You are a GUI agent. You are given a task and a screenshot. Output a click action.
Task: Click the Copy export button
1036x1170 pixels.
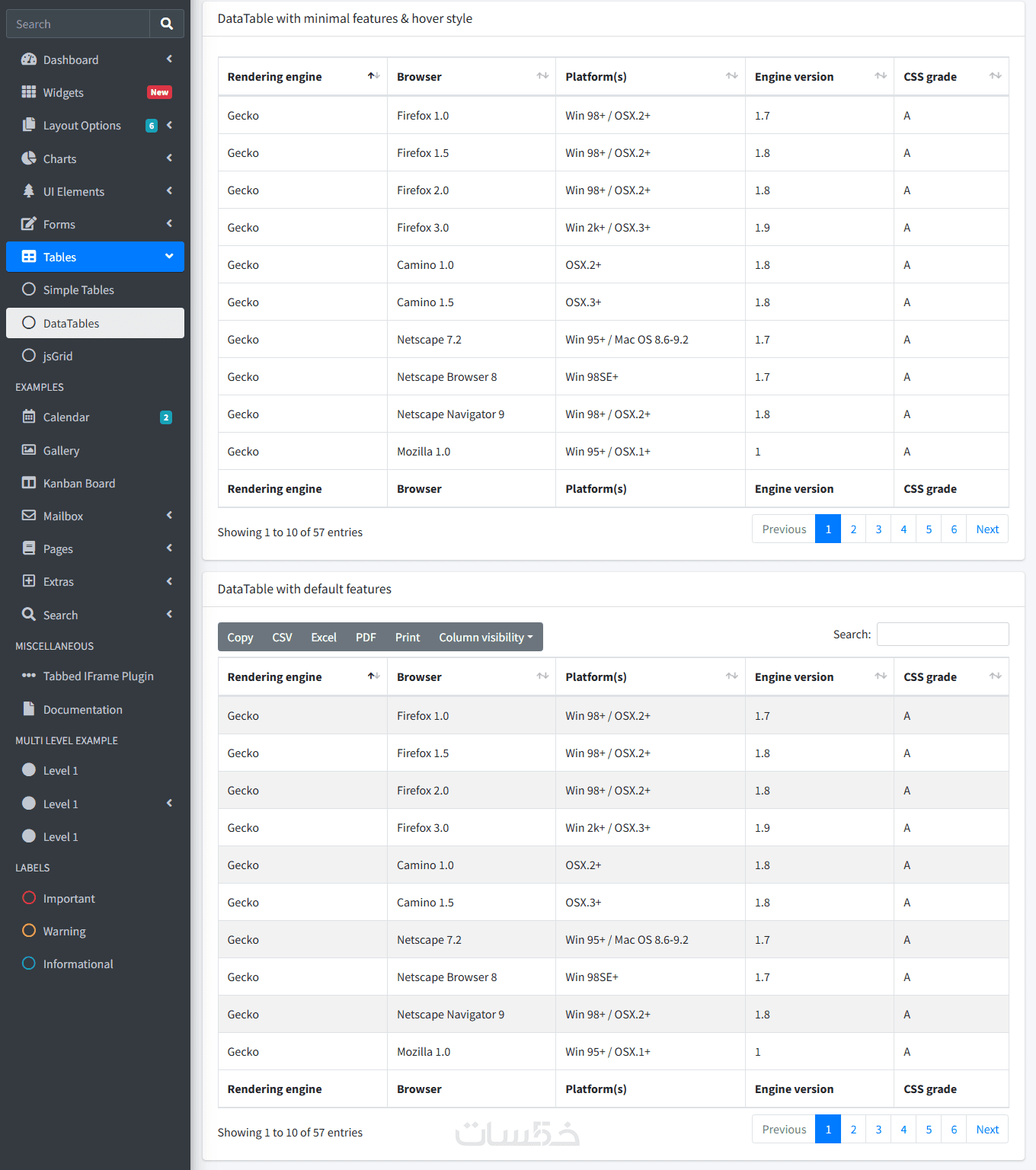240,637
